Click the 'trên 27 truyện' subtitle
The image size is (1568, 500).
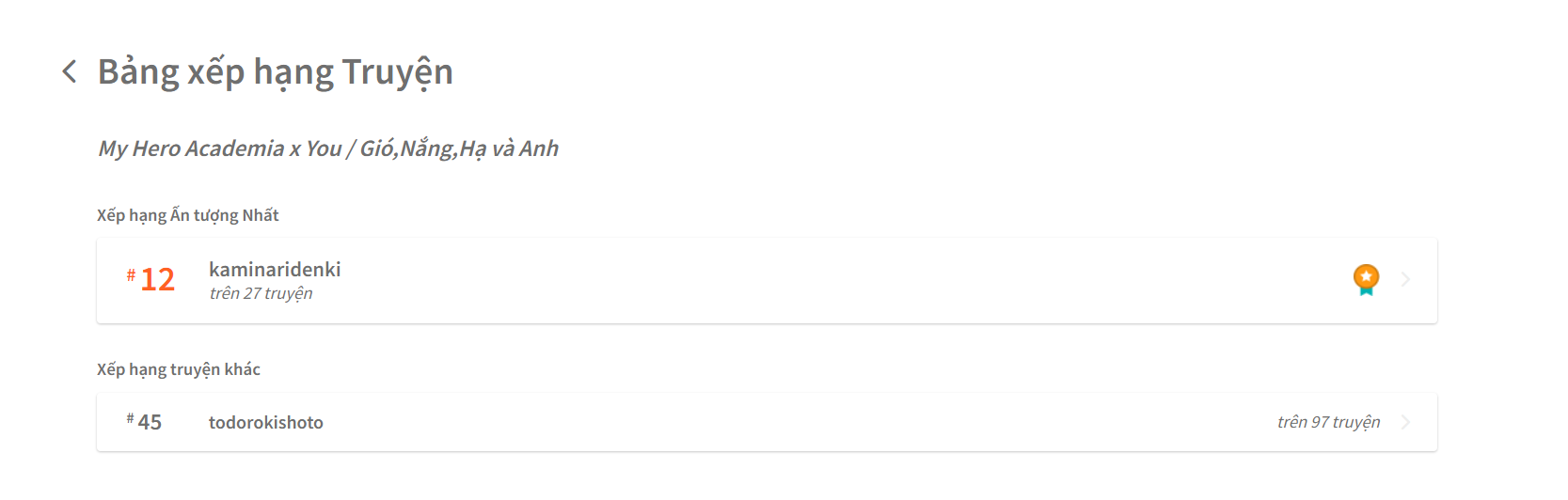(x=261, y=293)
